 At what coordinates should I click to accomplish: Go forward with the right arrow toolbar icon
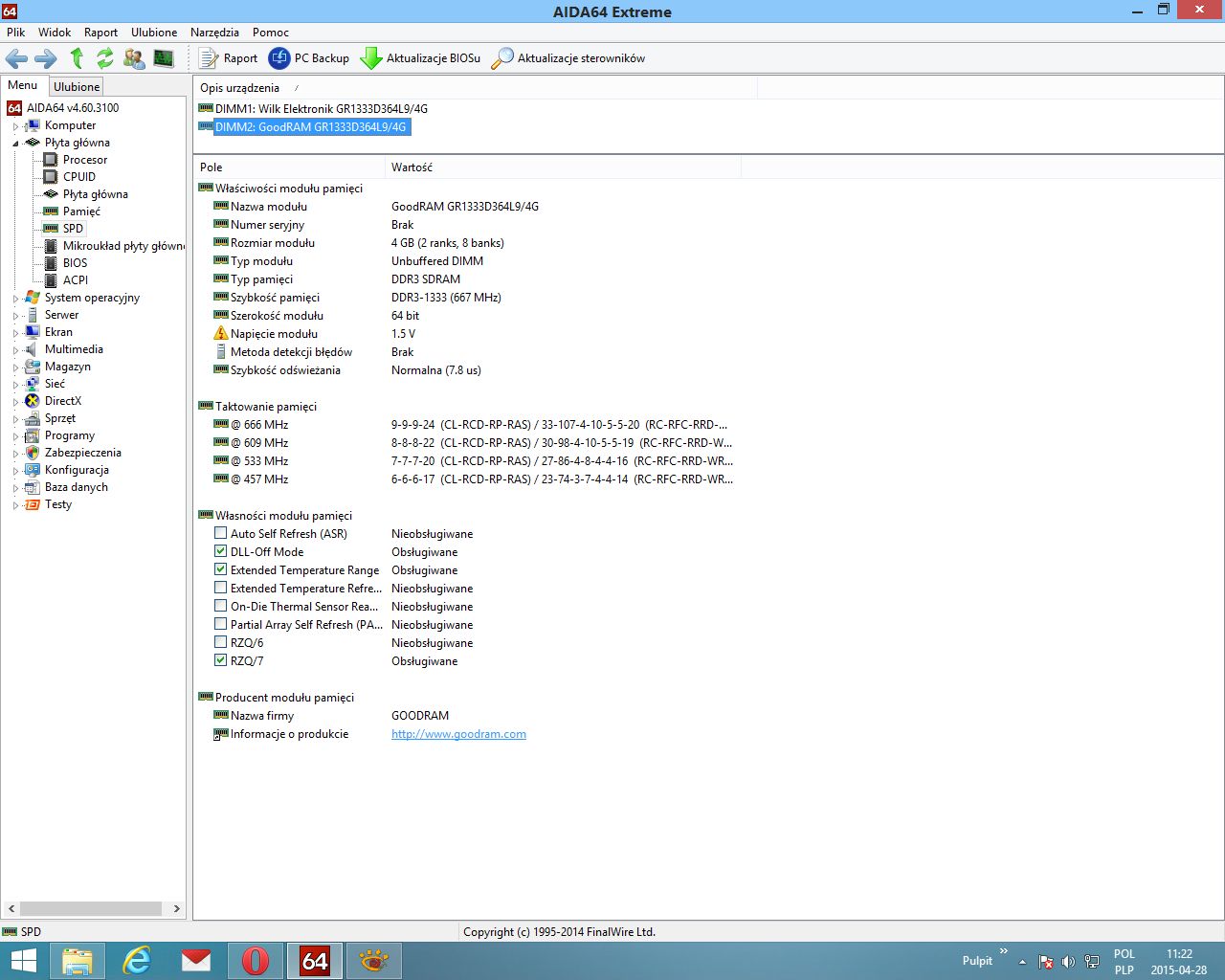point(46,58)
